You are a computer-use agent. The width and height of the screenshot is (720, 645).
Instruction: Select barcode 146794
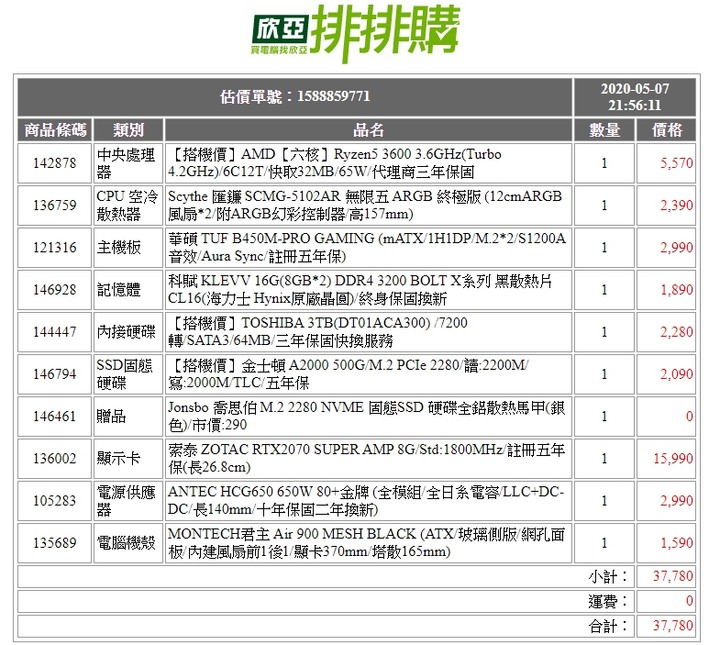click(55, 374)
